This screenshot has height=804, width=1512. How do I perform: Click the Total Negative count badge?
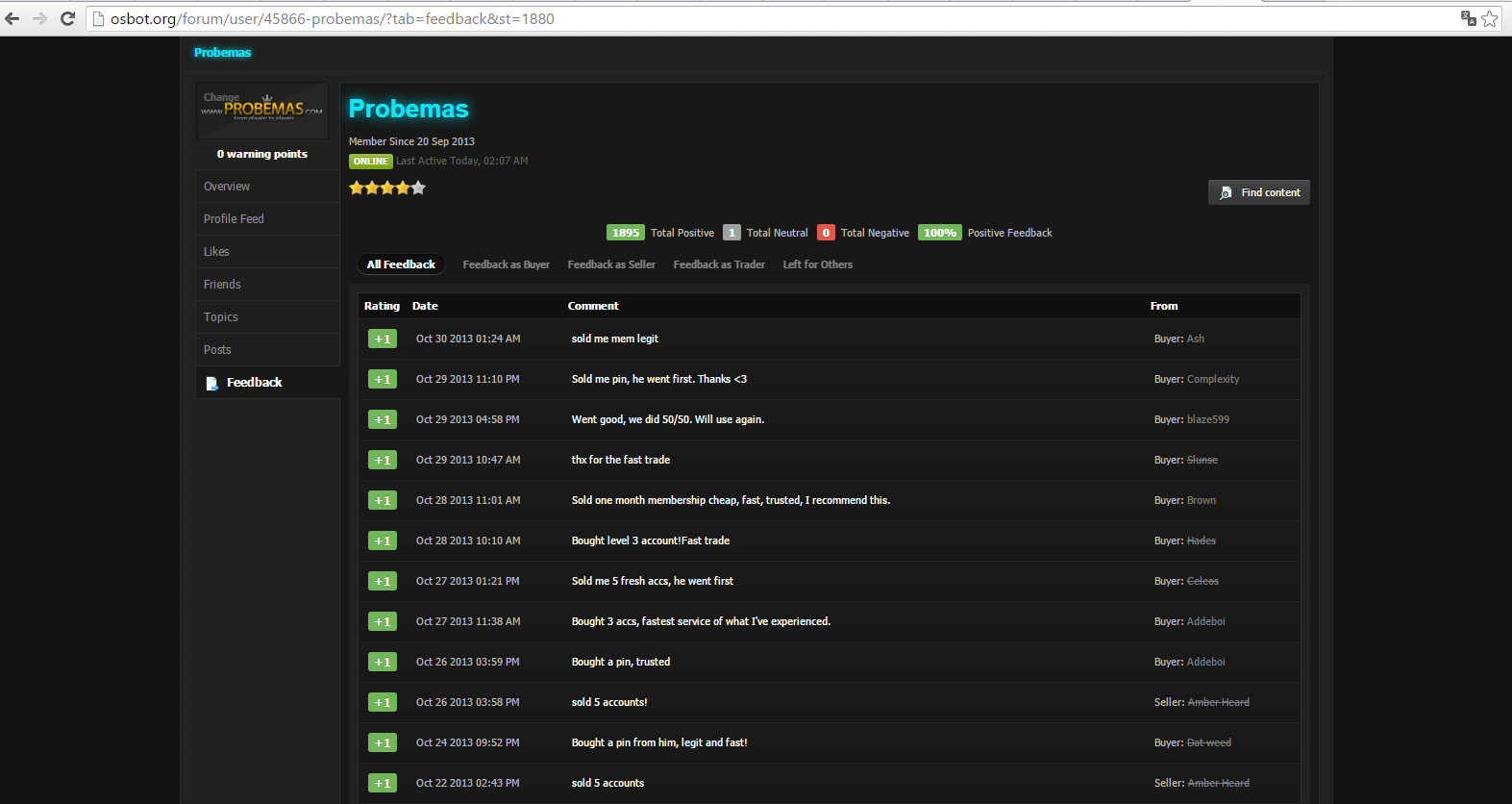(826, 233)
